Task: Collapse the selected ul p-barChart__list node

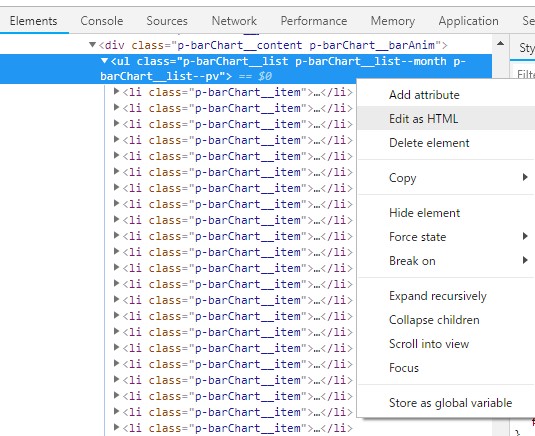Action: point(104,61)
